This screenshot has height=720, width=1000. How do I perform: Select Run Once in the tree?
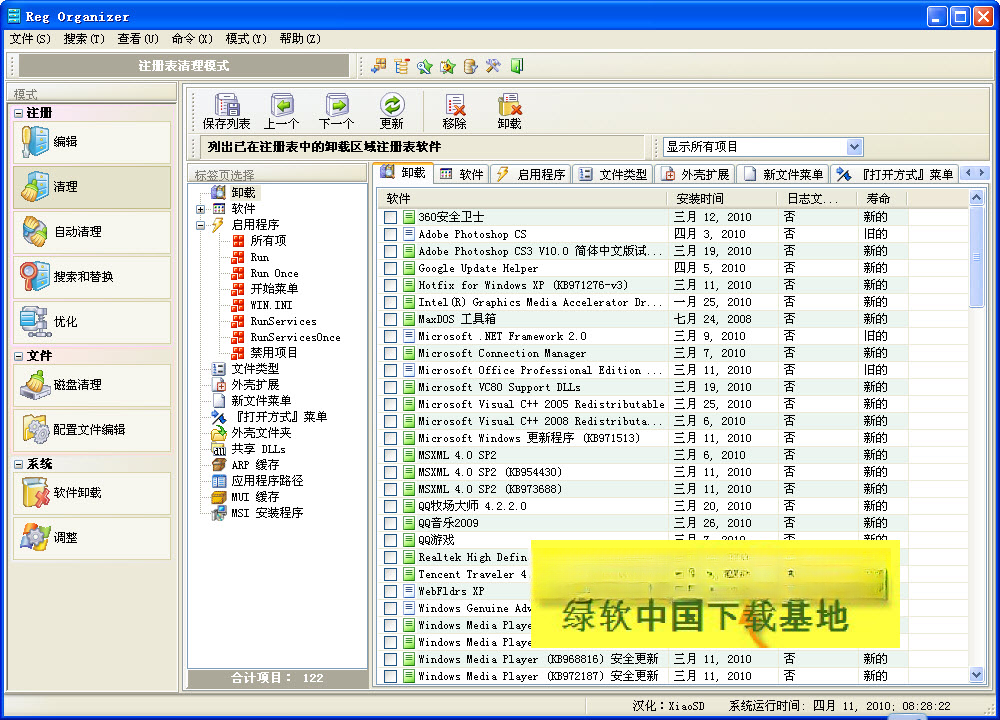pyautogui.click(x=274, y=273)
